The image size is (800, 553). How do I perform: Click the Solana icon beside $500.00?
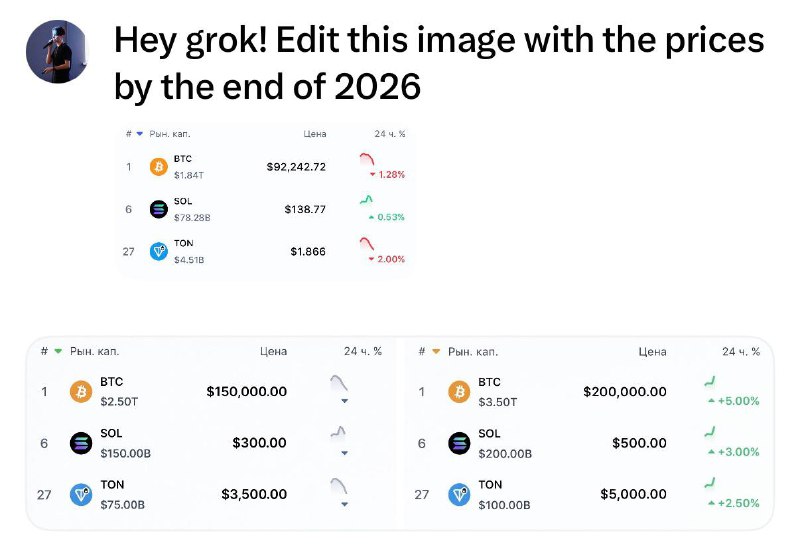coord(459,443)
